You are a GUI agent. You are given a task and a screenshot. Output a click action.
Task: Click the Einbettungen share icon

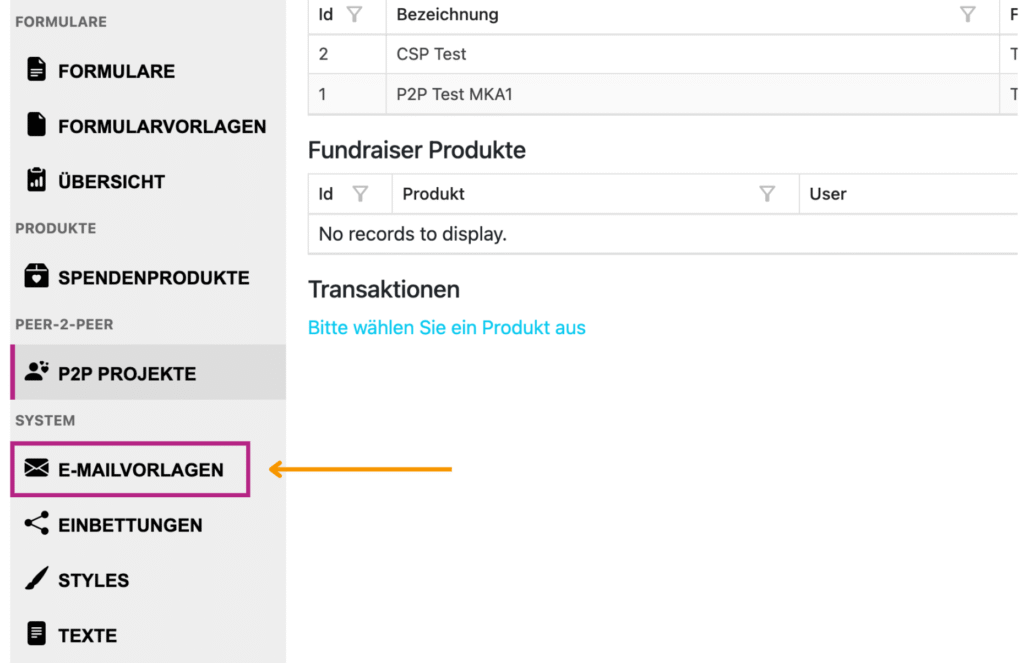click(x=37, y=524)
